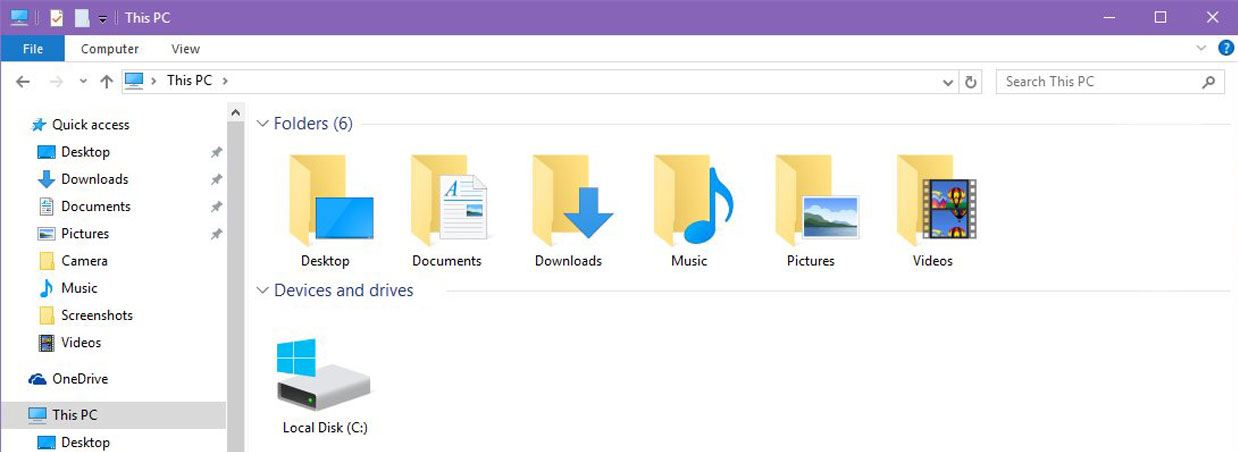Click the chevron before This PC in address bar
The width and height of the screenshot is (1238, 452).
(x=154, y=81)
